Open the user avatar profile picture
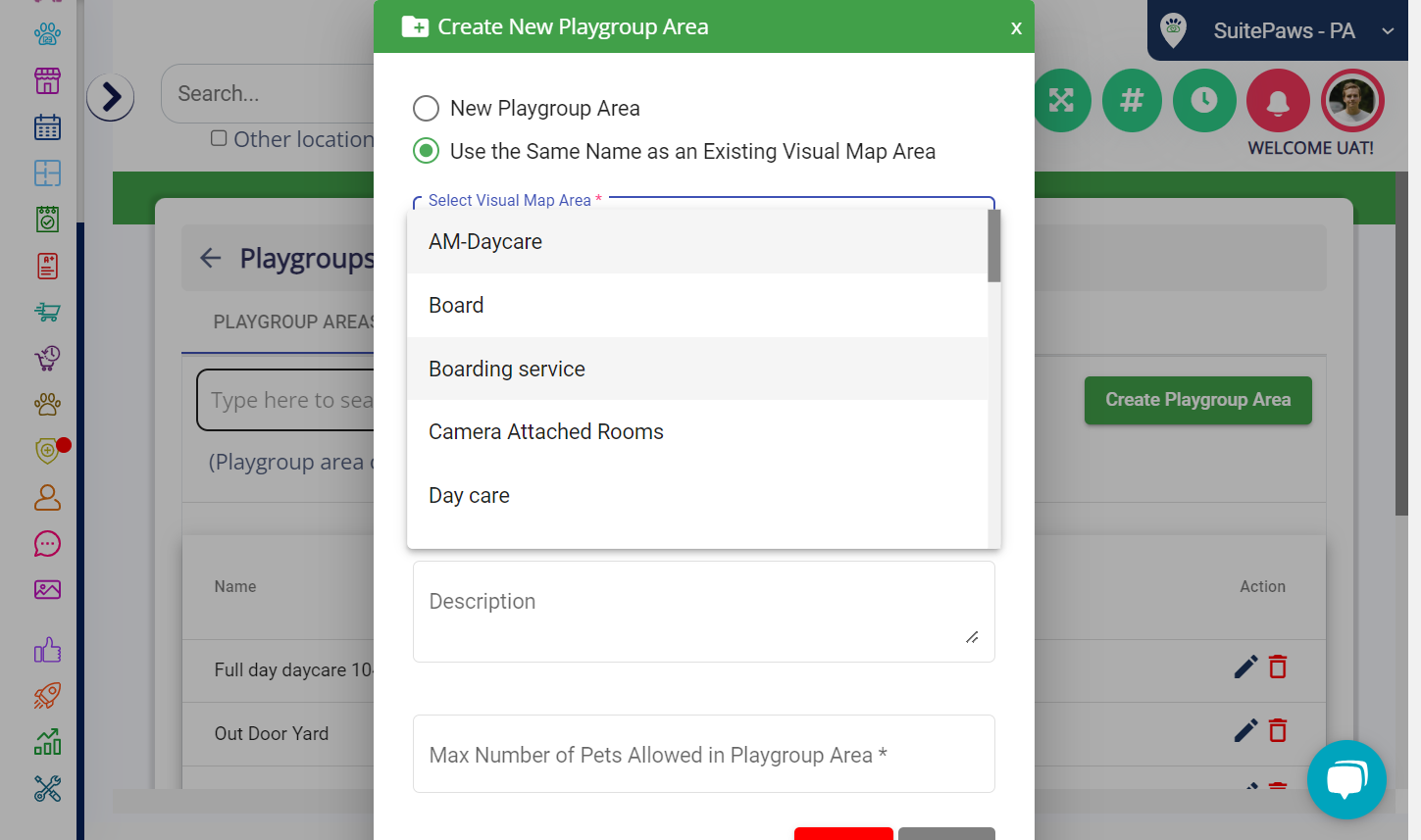Screen dimensions: 1421x840 pyautogui.click(x=1352, y=100)
